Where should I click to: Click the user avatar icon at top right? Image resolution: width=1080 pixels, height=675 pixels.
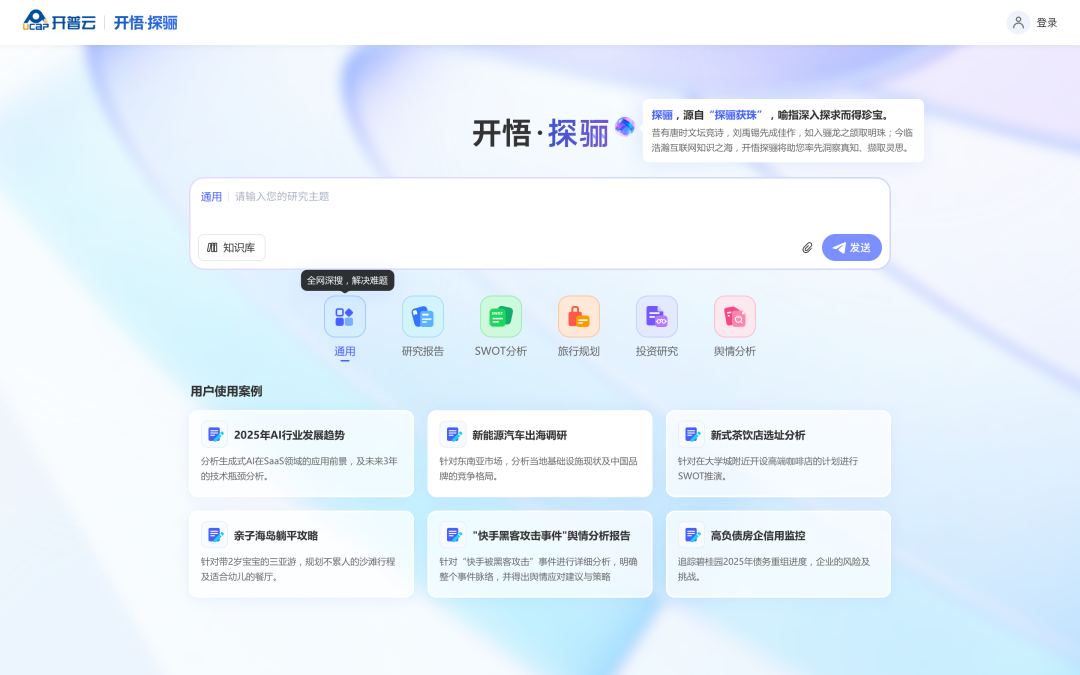1018,22
